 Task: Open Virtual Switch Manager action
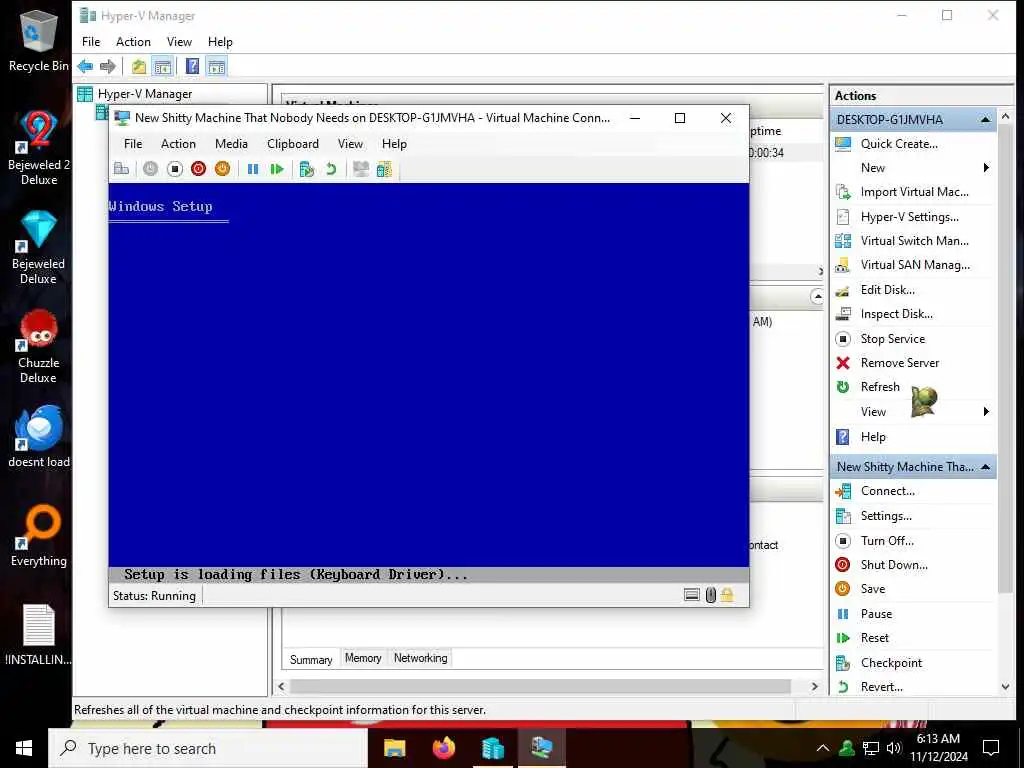coord(914,241)
